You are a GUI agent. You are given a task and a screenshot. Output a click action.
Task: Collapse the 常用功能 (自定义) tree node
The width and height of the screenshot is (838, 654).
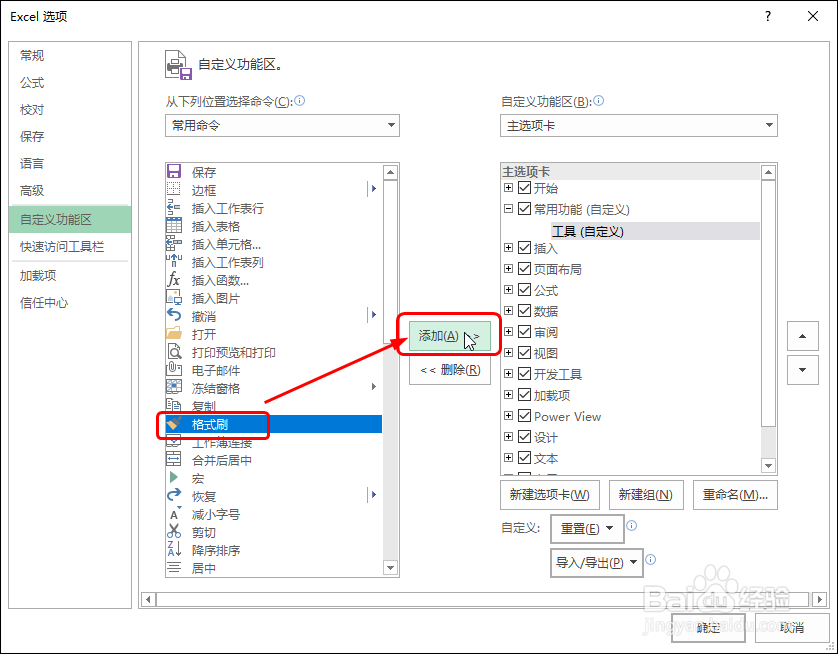pos(508,209)
